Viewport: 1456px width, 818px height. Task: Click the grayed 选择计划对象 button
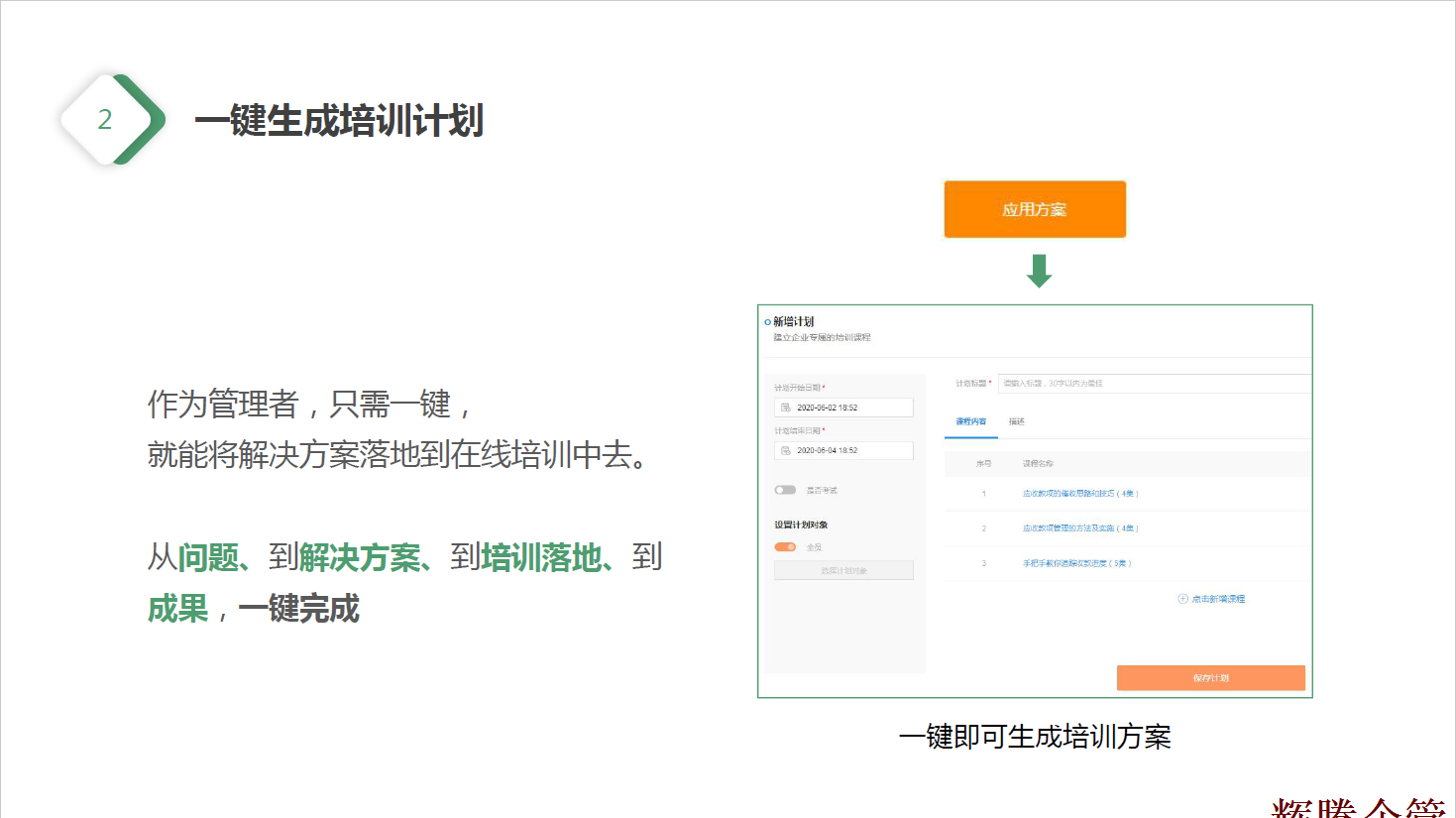pos(843,570)
